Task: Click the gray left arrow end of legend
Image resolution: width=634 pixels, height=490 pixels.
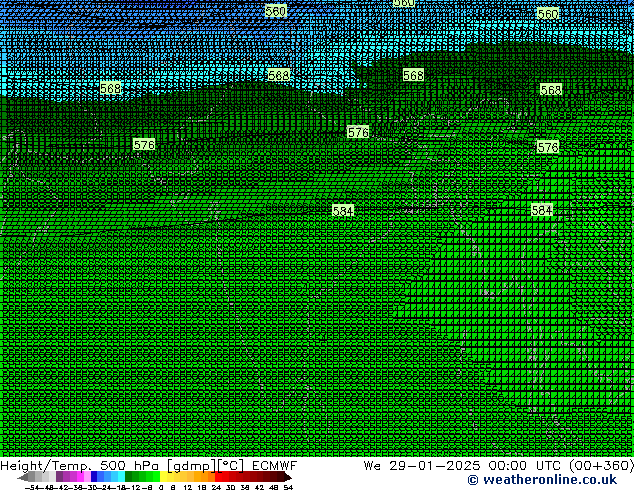Action: 23,477
